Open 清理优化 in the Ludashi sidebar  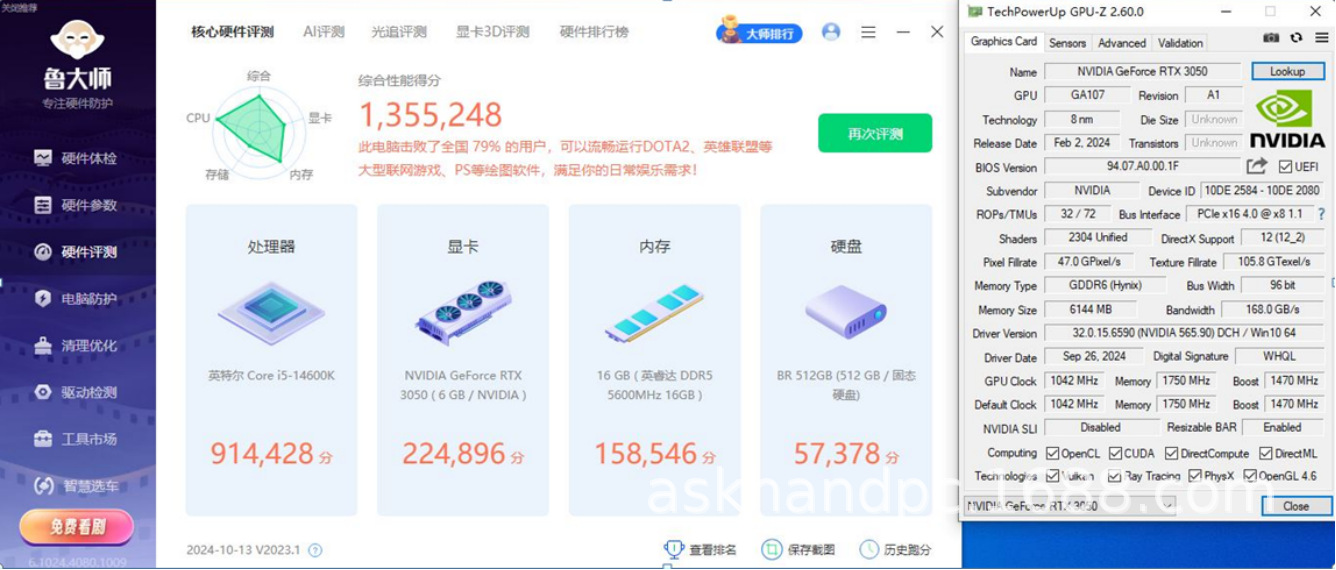pyautogui.click(x=77, y=345)
